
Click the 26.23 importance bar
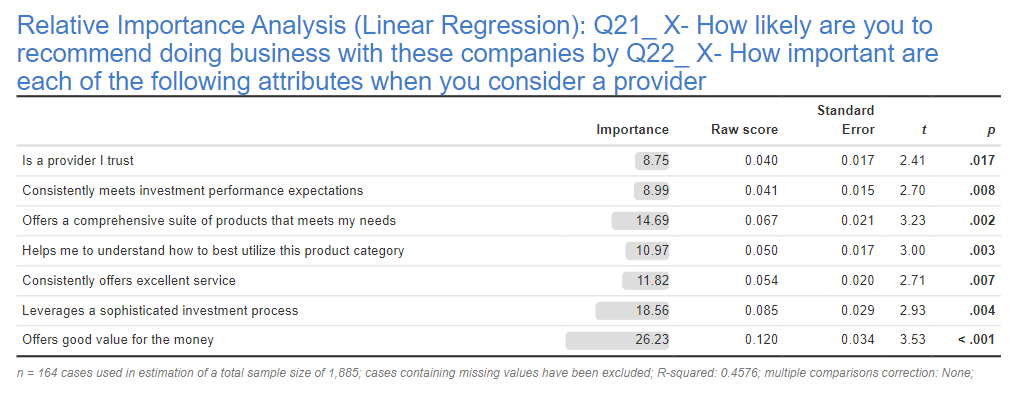[x=617, y=340]
